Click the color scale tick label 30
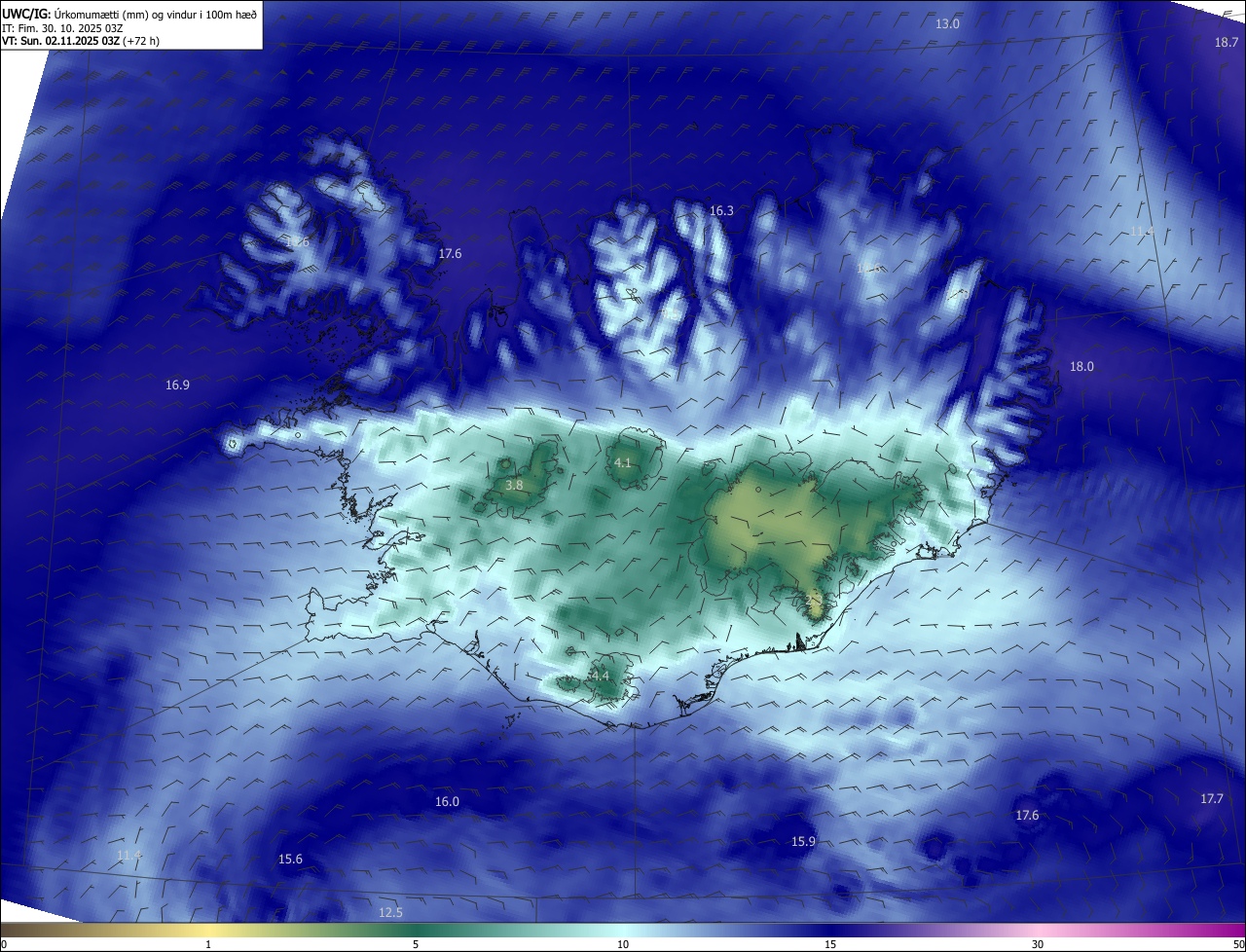The height and width of the screenshot is (952, 1246). [1038, 945]
